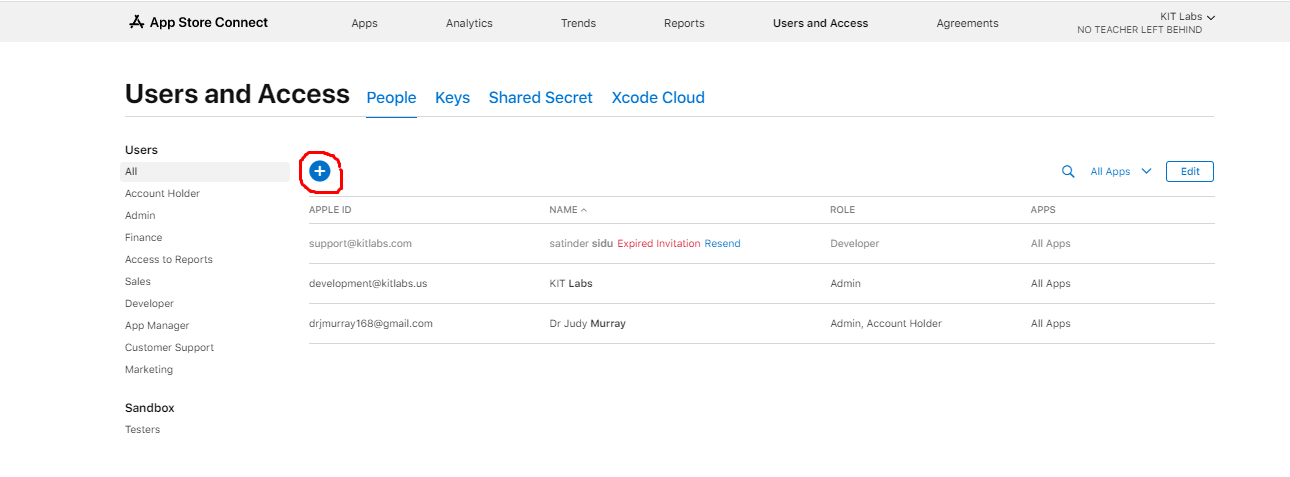The height and width of the screenshot is (477, 1290).
Task: Open Sandbox Testers in sidebar
Action: point(142,430)
